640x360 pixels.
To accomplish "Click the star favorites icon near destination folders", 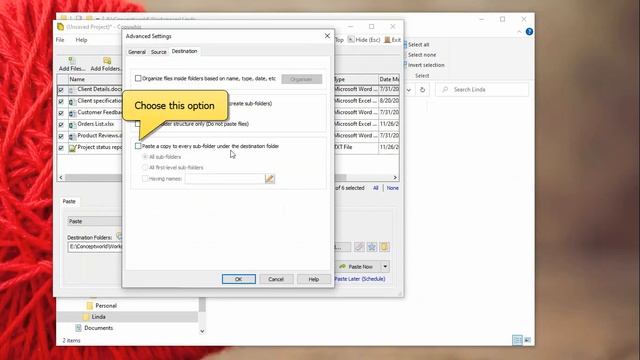I will tap(371, 247).
